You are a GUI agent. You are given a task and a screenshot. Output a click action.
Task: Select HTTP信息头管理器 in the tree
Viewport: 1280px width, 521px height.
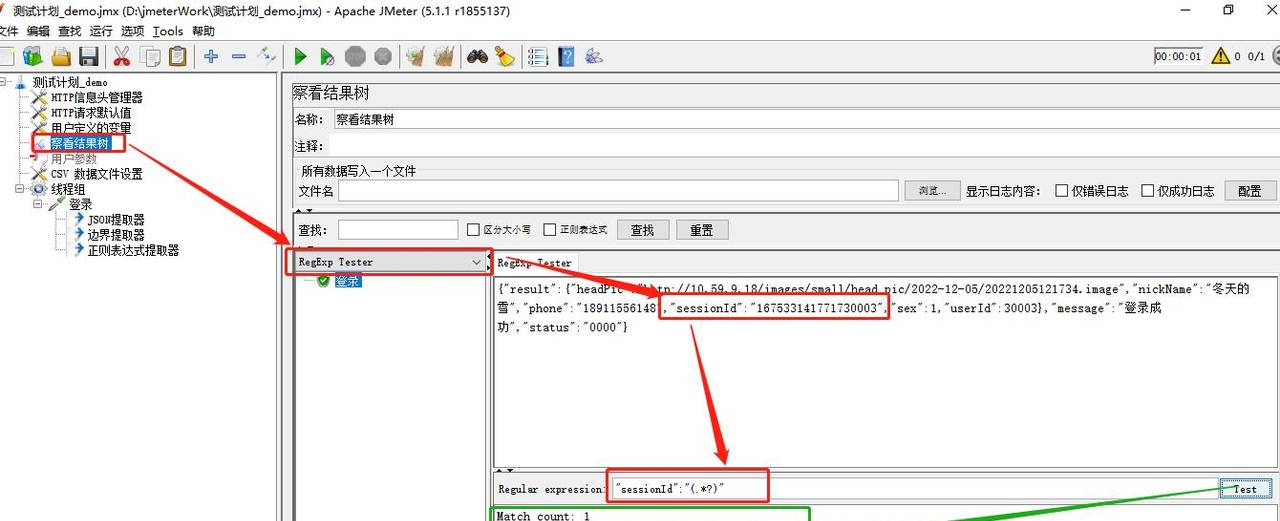tap(97, 98)
